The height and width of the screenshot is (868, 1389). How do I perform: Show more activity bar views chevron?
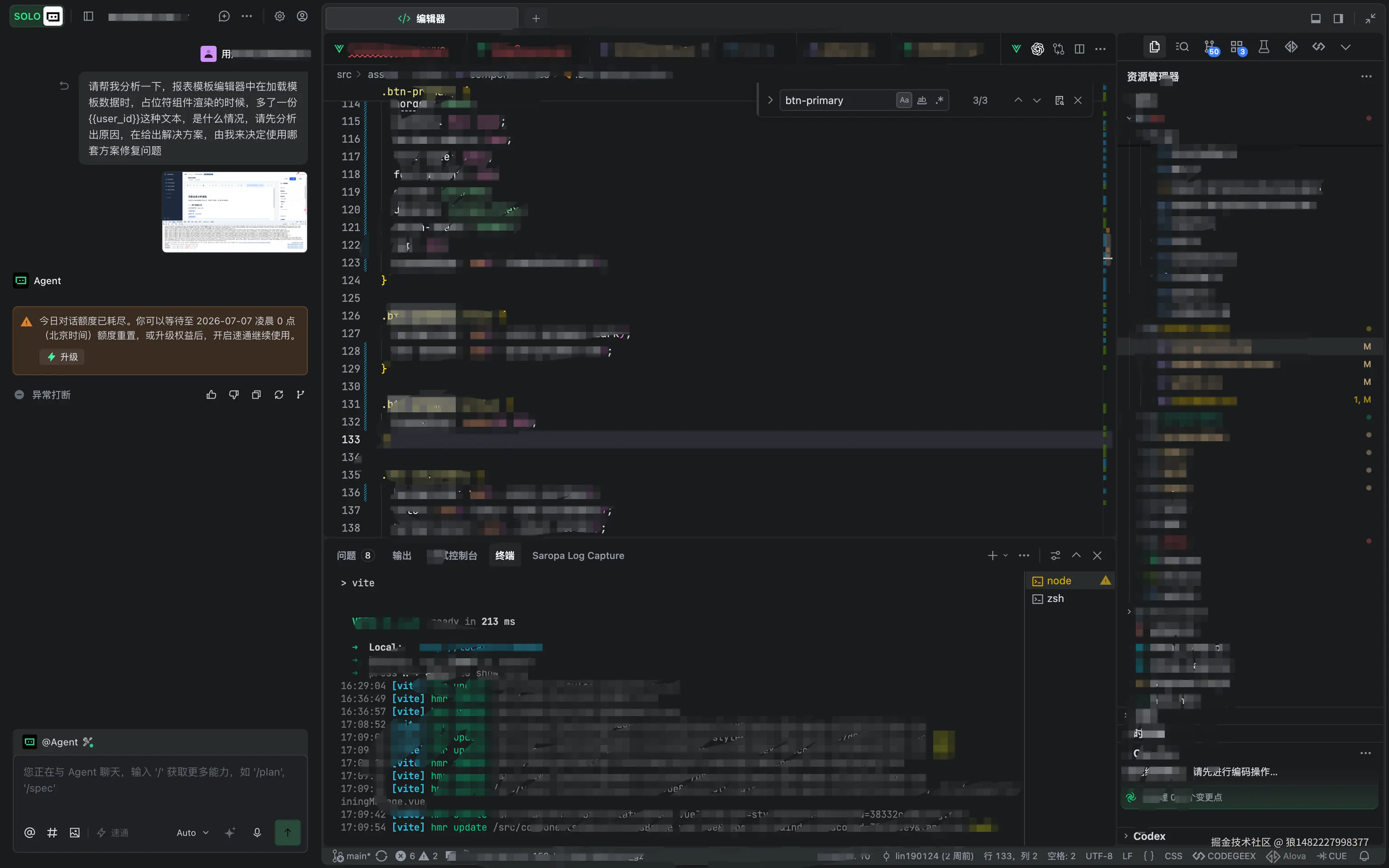click(1345, 47)
